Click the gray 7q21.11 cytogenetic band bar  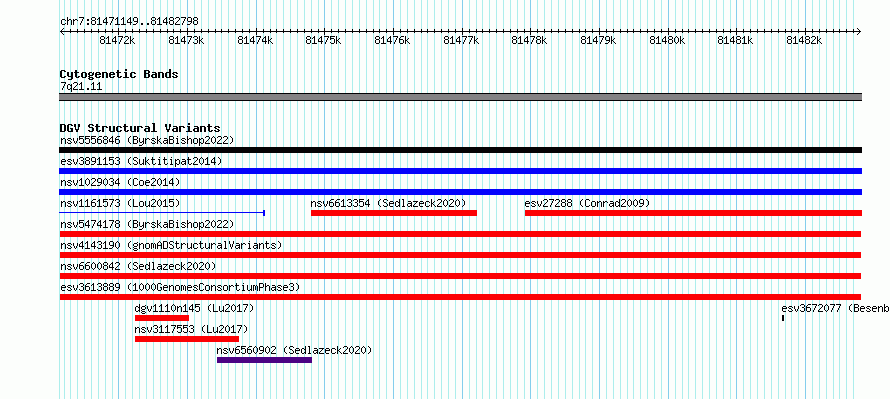pyautogui.click(x=460, y=97)
